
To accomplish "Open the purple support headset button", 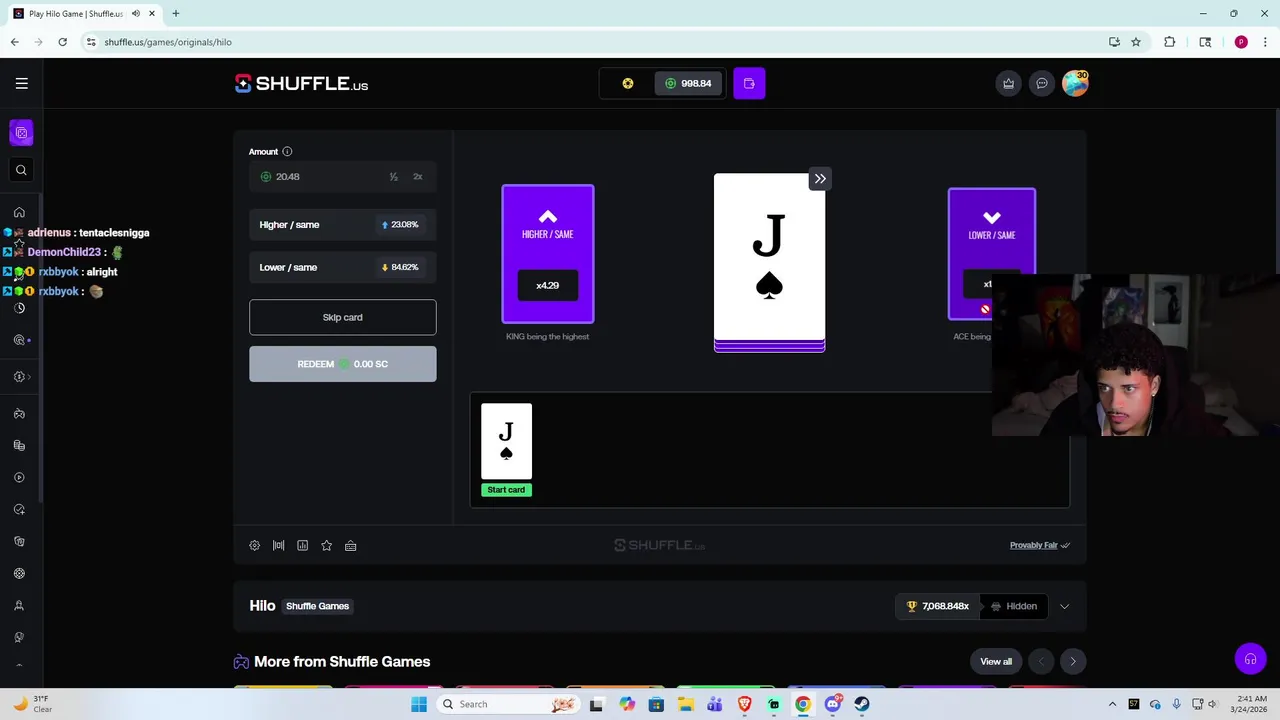I will coord(1250,659).
